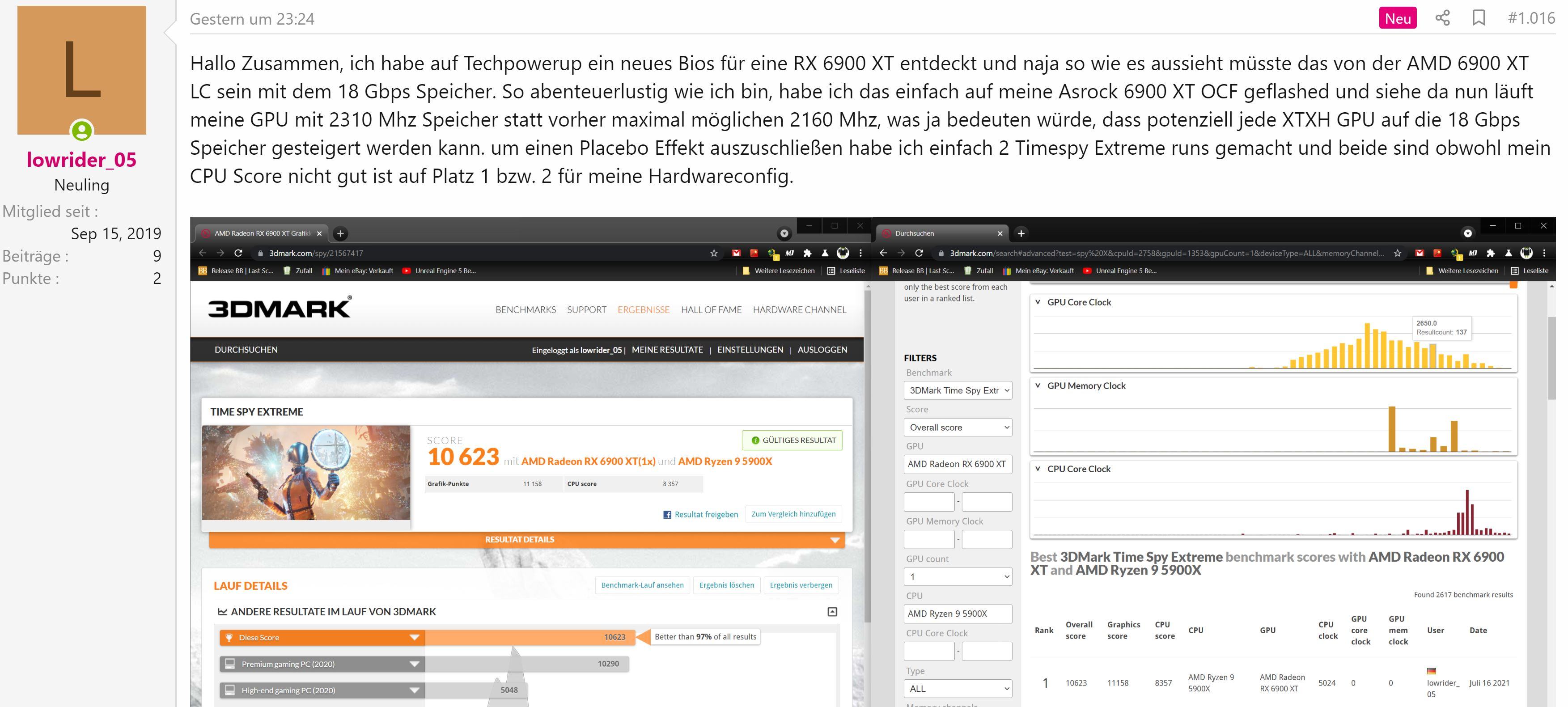Open extensions puzzle icon in left browser
This screenshot has width=1568, height=707.
[807, 253]
